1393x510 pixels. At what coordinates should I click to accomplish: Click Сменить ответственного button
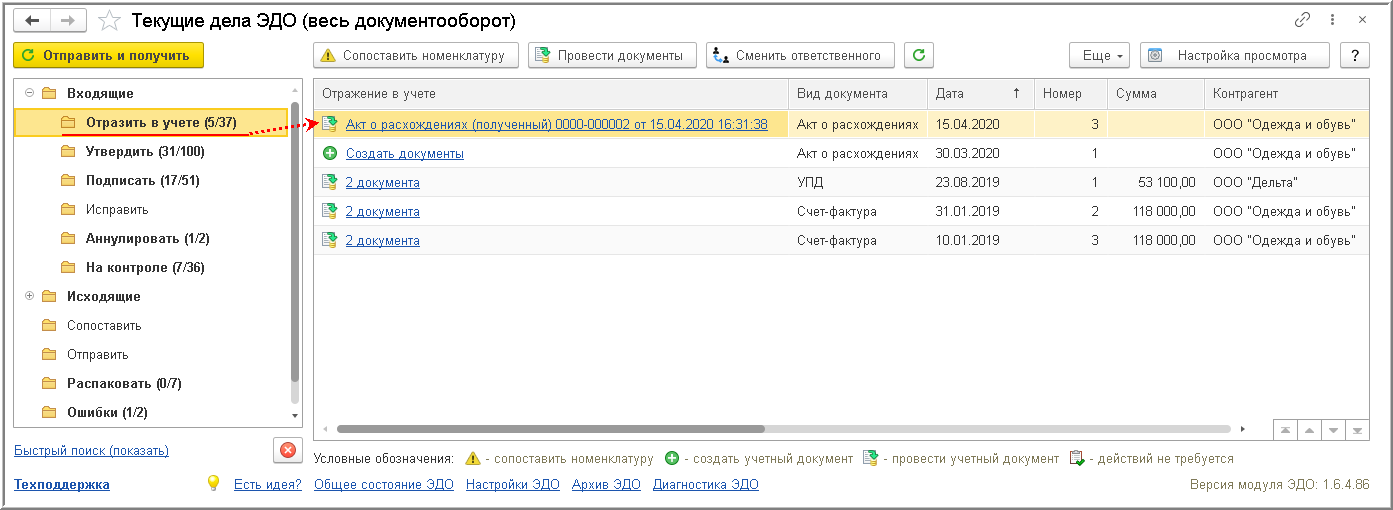[800, 55]
